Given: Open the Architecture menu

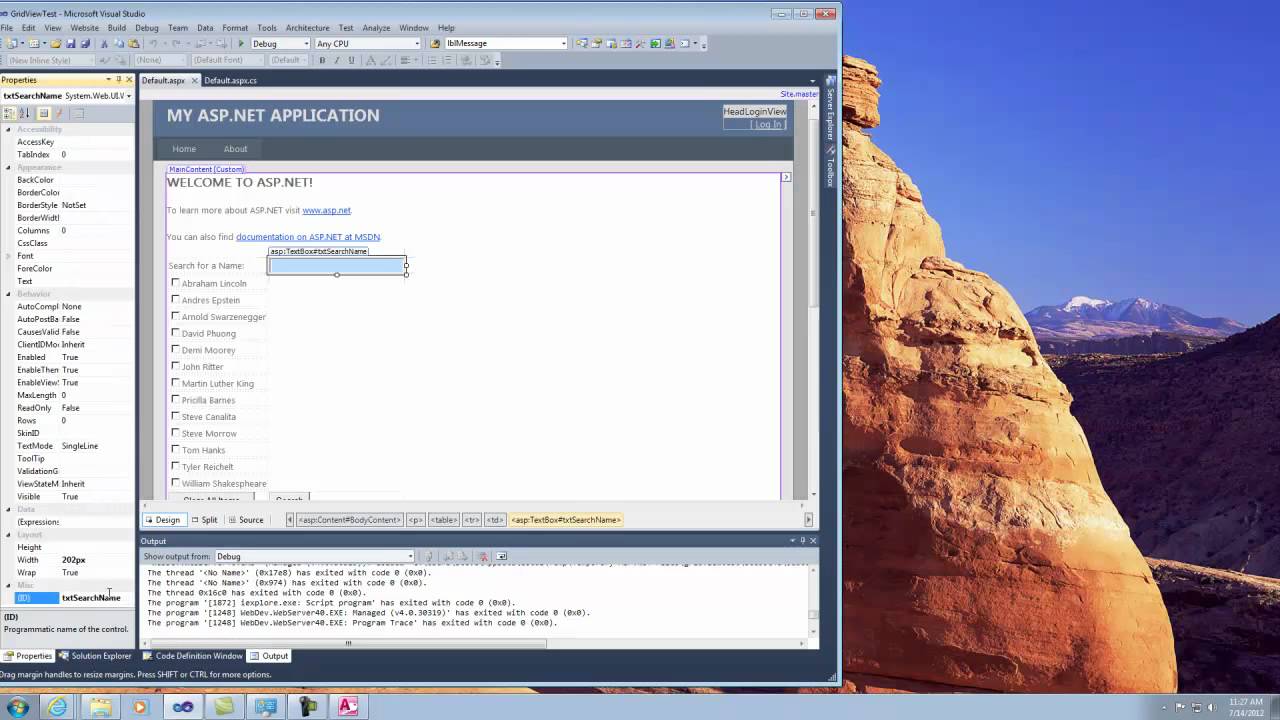Looking at the screenshot, I should [307, 28].
